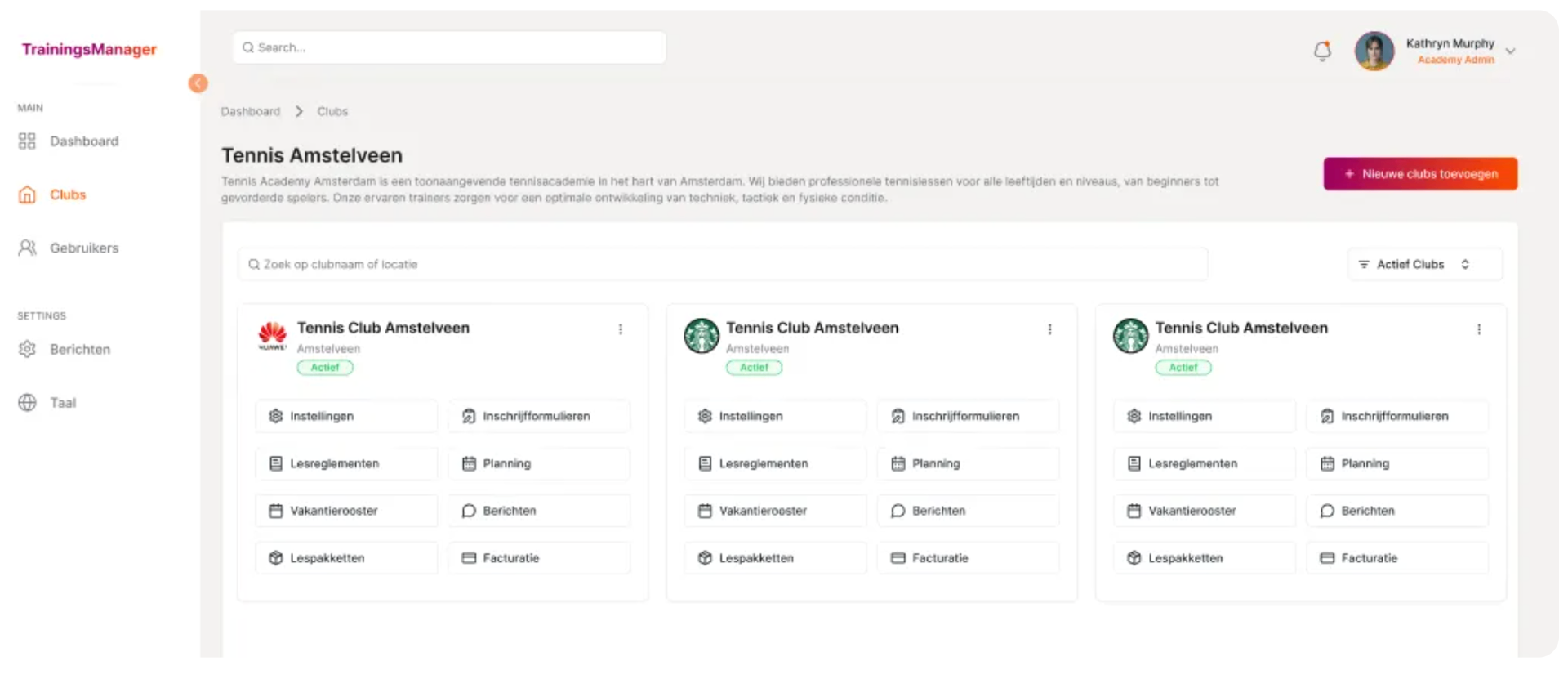
Task: Click the gear icon beside sidebar Berichten
Action: pos(27,349)
